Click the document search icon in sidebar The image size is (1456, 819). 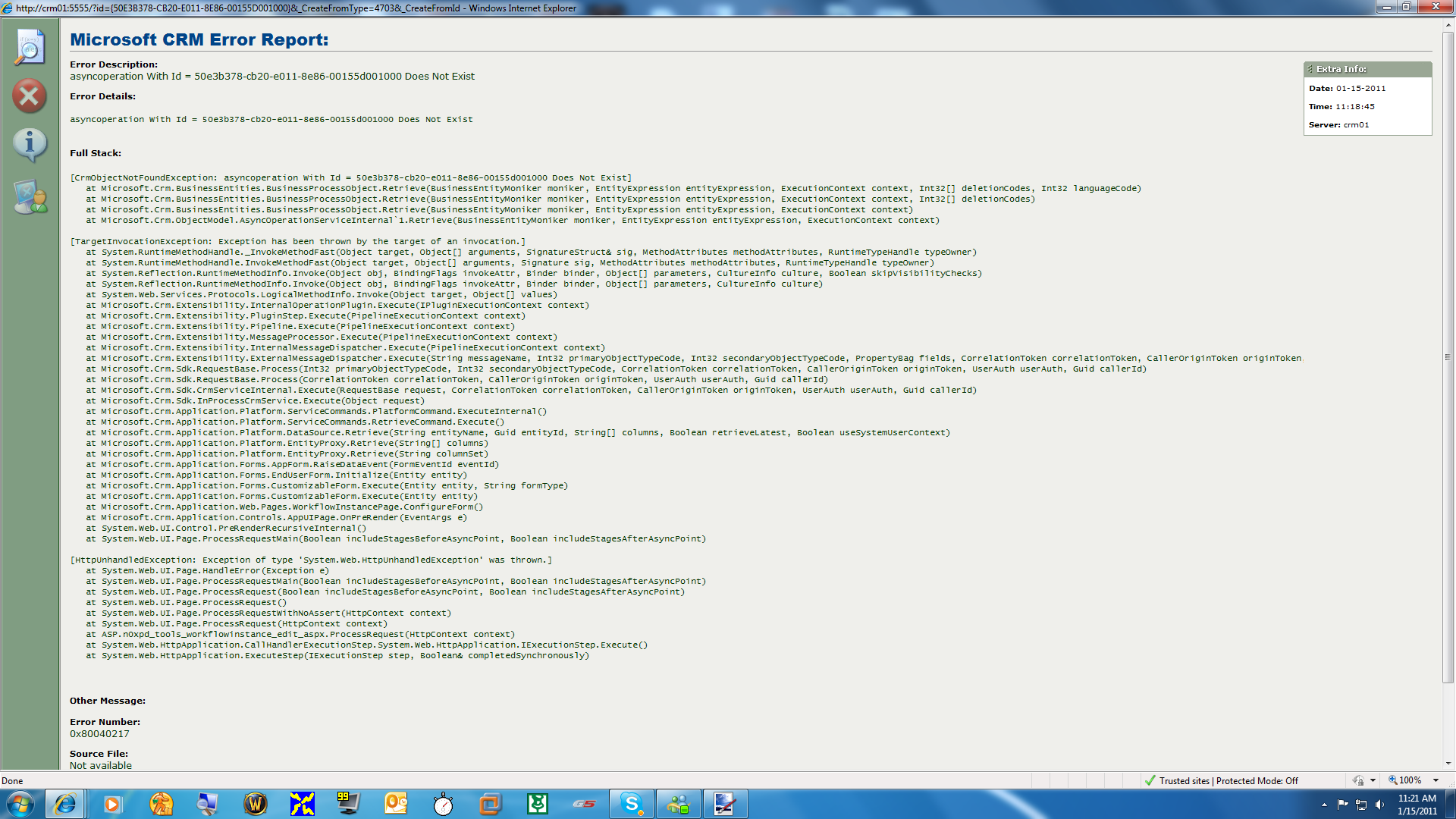(x=30, y=48)
